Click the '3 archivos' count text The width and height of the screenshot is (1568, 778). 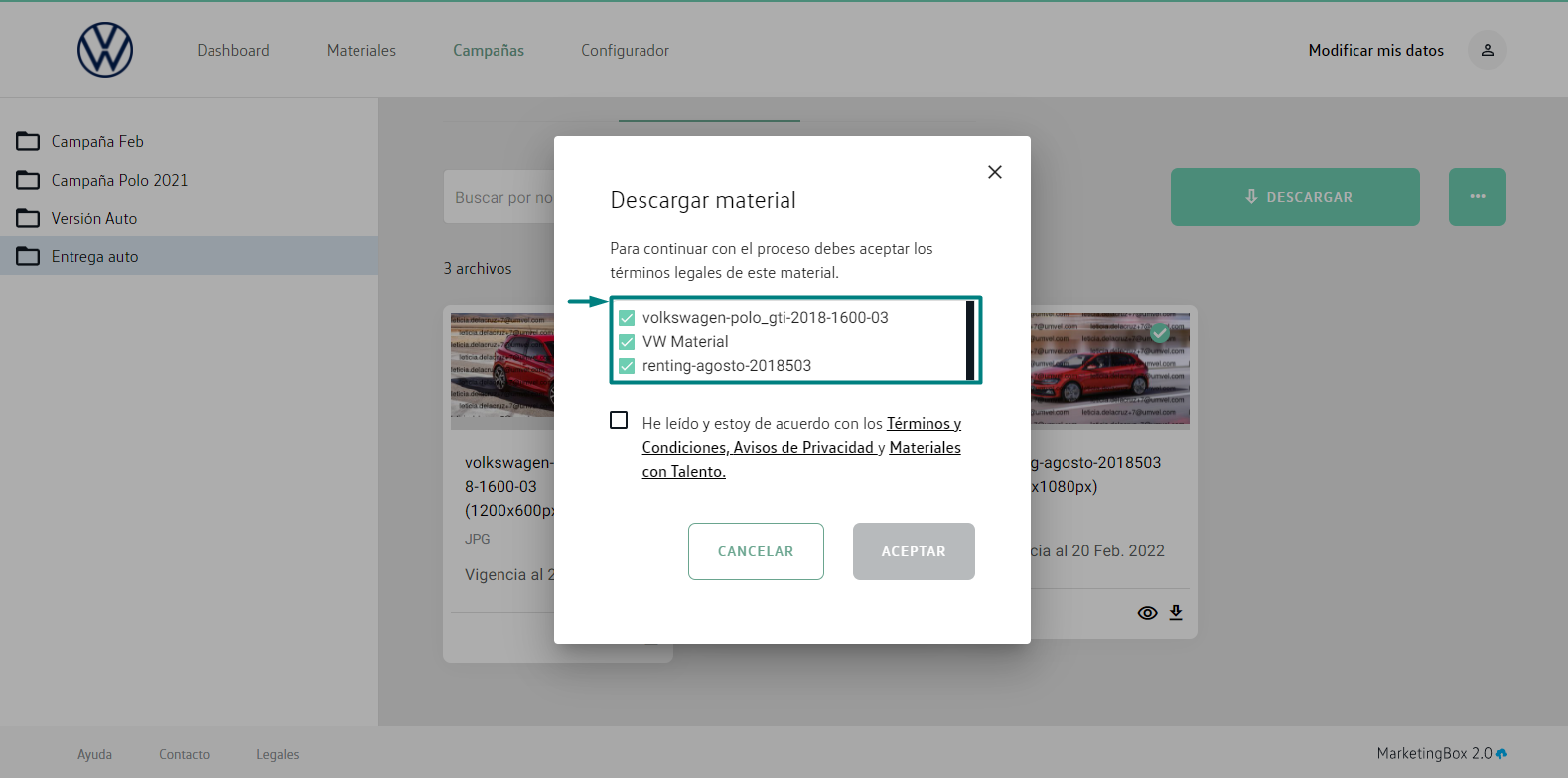coord(478,269)
